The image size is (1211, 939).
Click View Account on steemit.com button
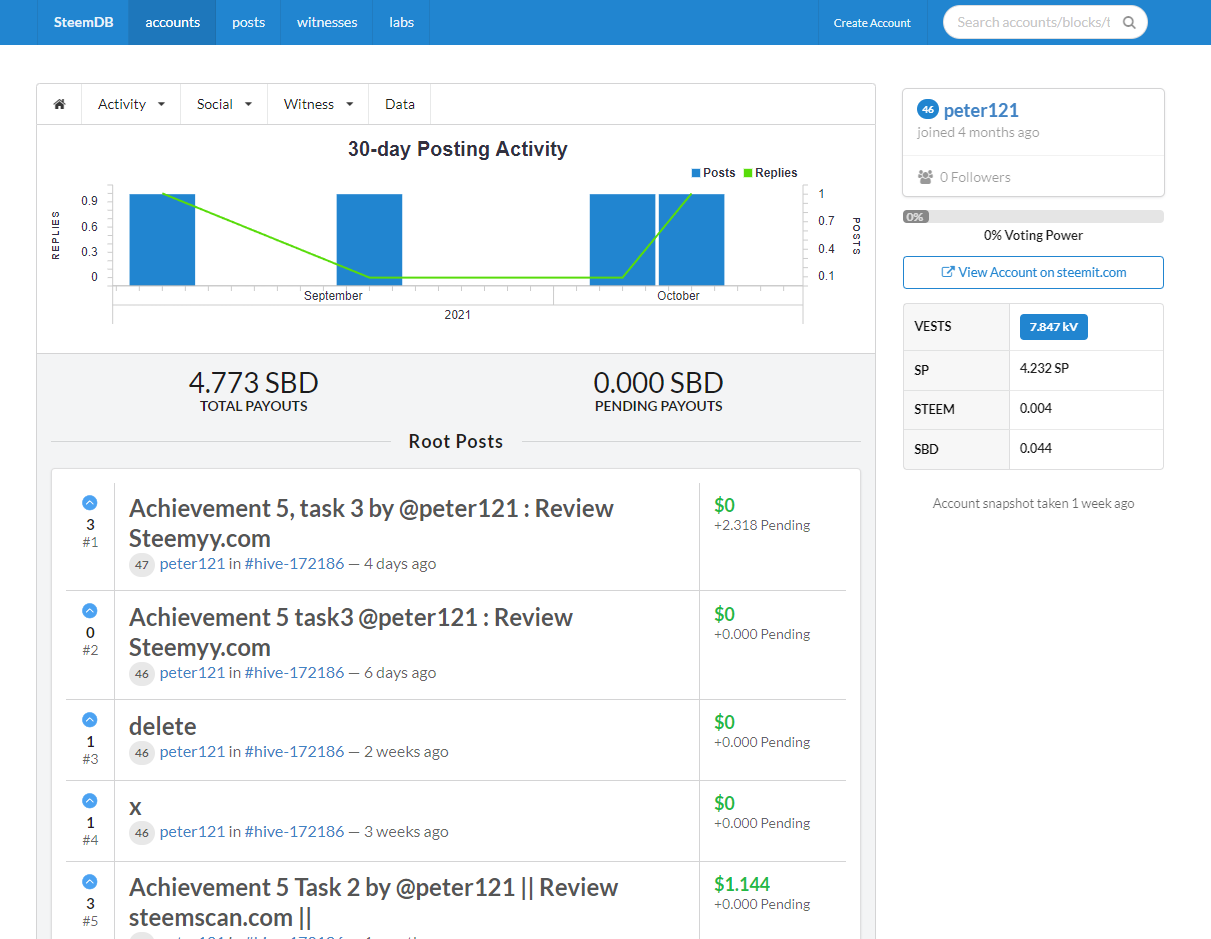tap(1033, 272)
